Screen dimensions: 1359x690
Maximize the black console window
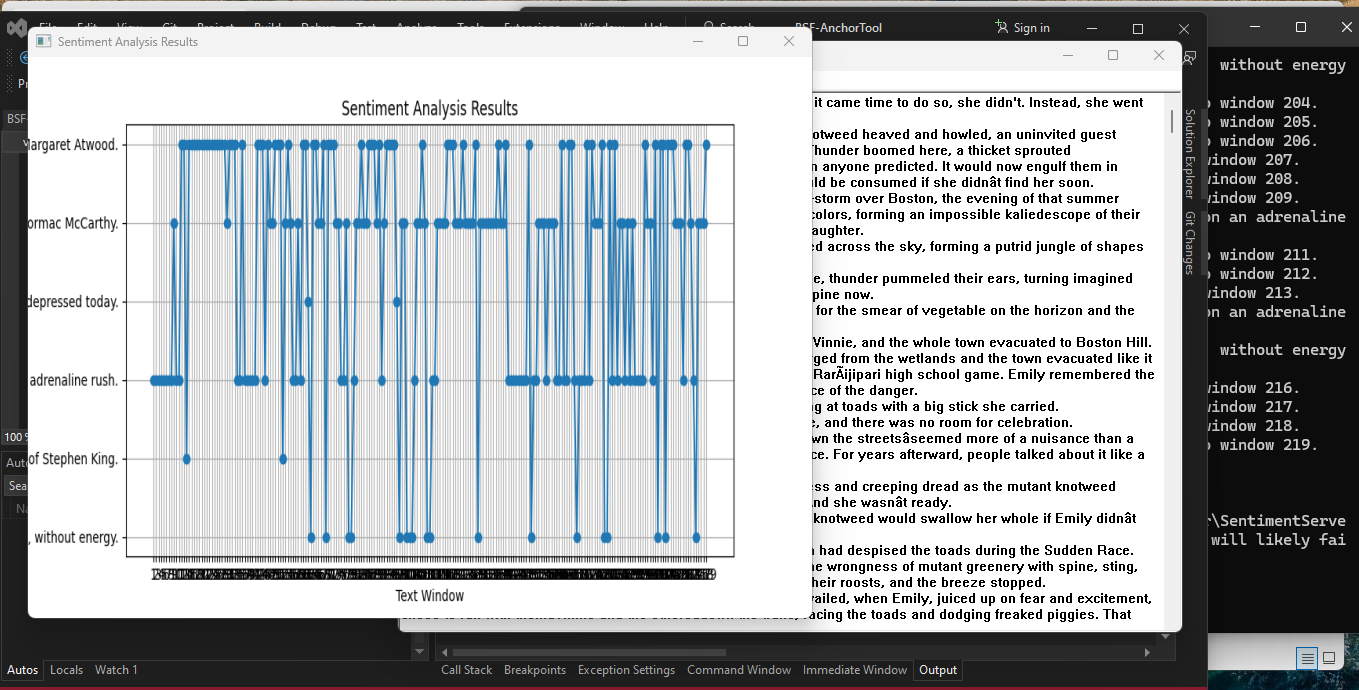1301,27
